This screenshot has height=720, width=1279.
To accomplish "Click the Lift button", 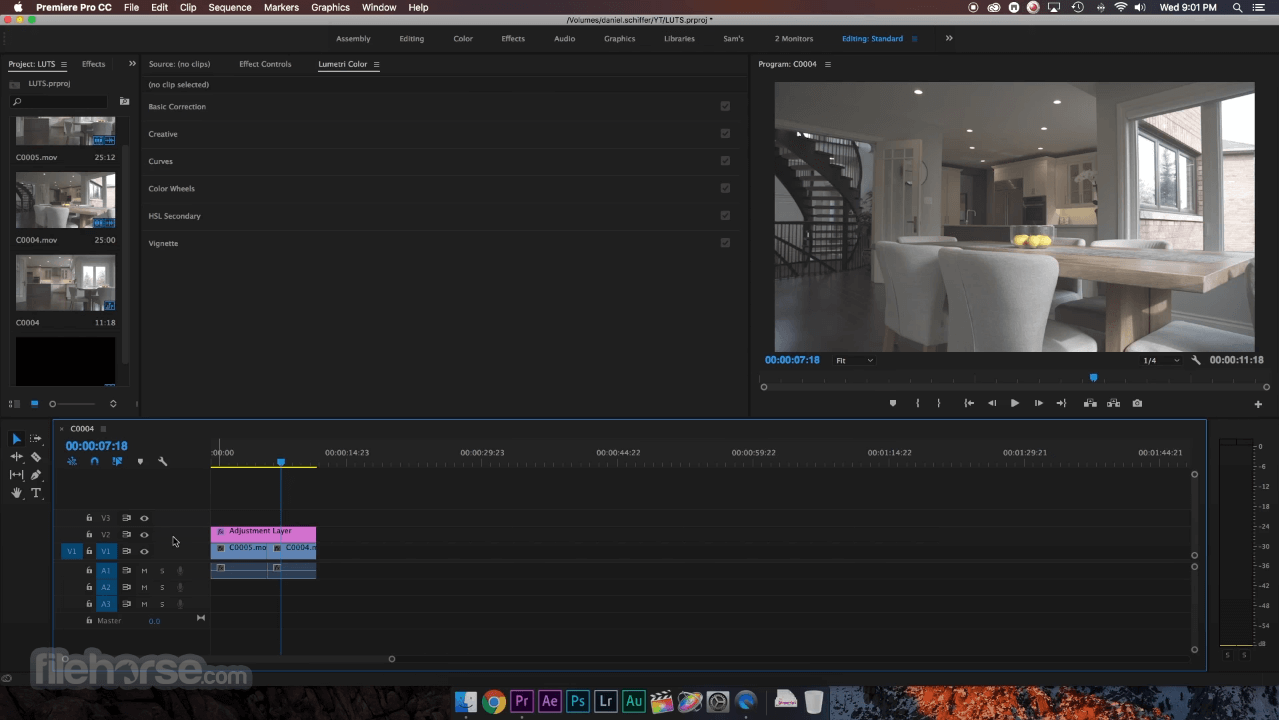I will (x=1090, y=403).
